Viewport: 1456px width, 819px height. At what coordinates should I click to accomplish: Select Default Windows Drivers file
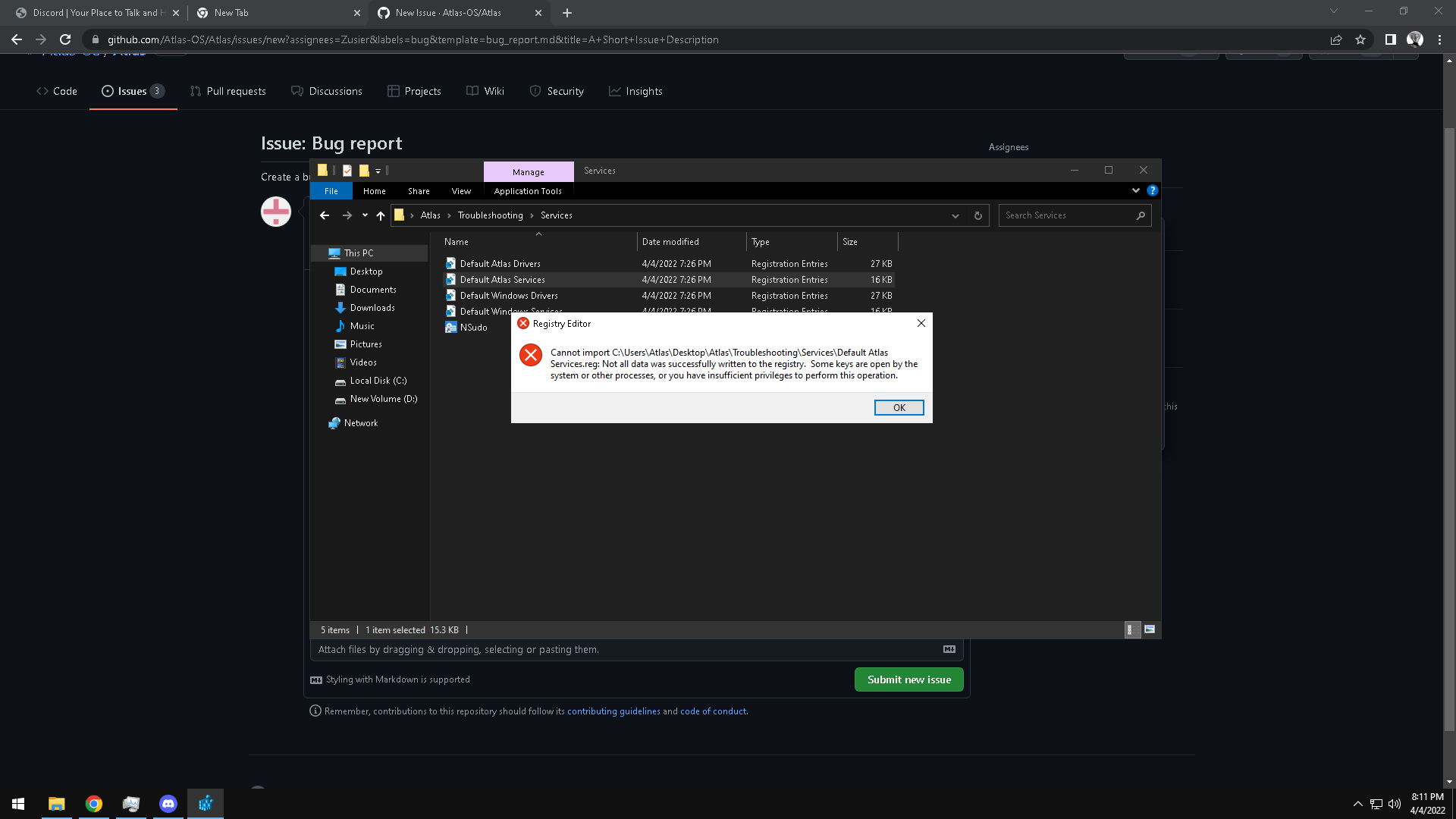click(x=509, y=296)
